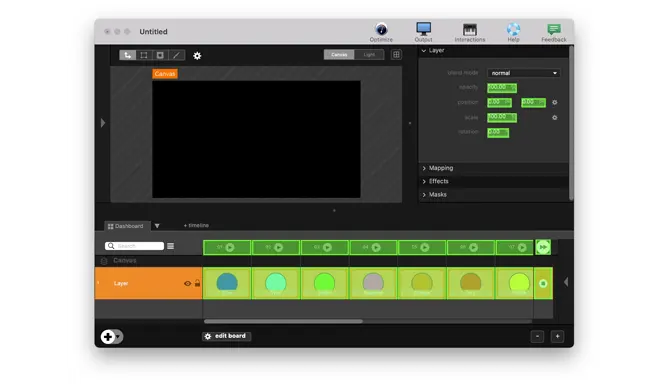Click the scale value field

(502, 117)
